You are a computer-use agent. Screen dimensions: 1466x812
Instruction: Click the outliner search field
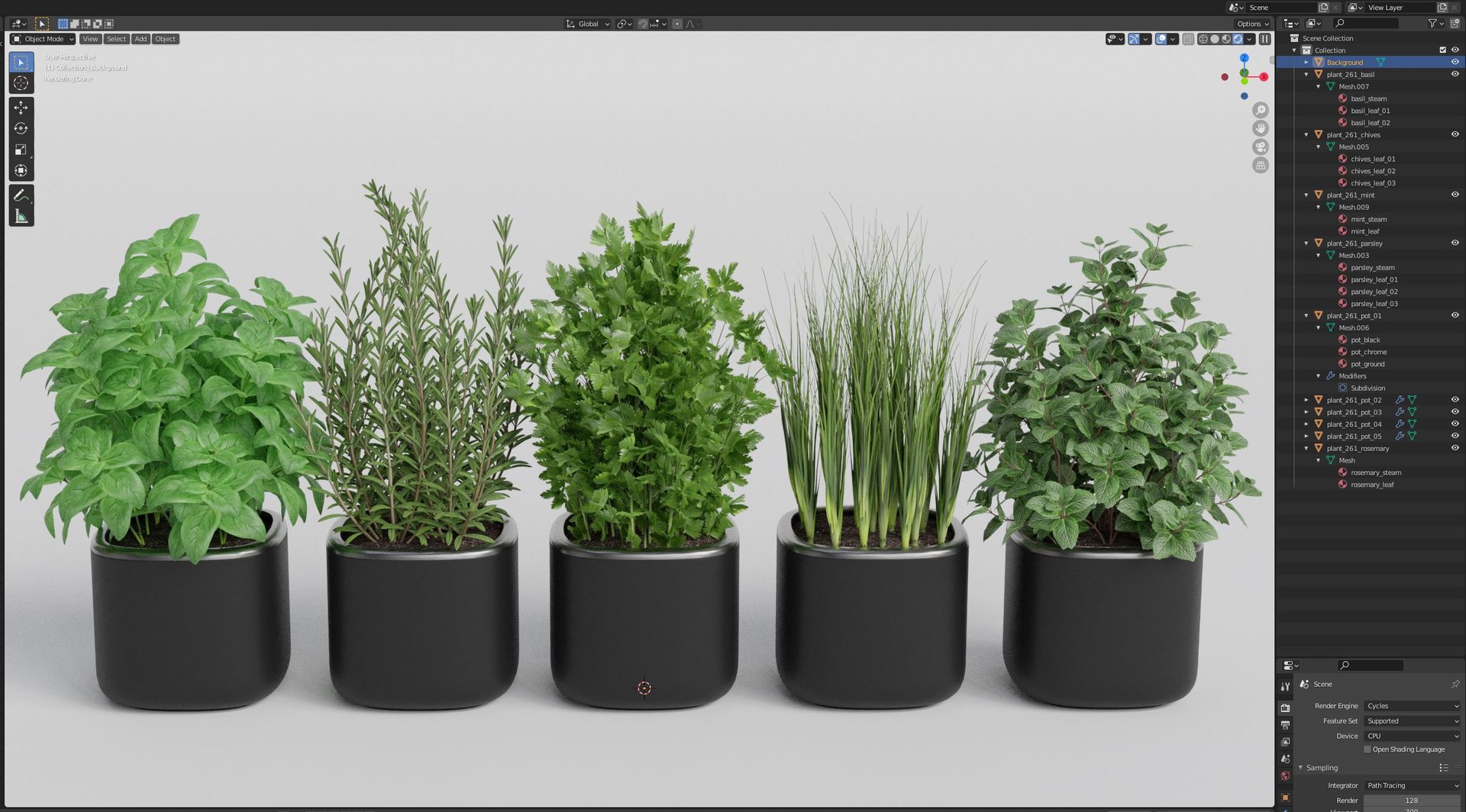pyautogui.click(x=1366, y=24)
